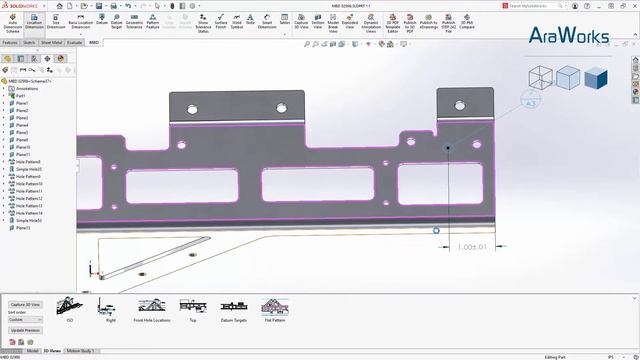Click the Update Previews button

(x=25, y=330)
